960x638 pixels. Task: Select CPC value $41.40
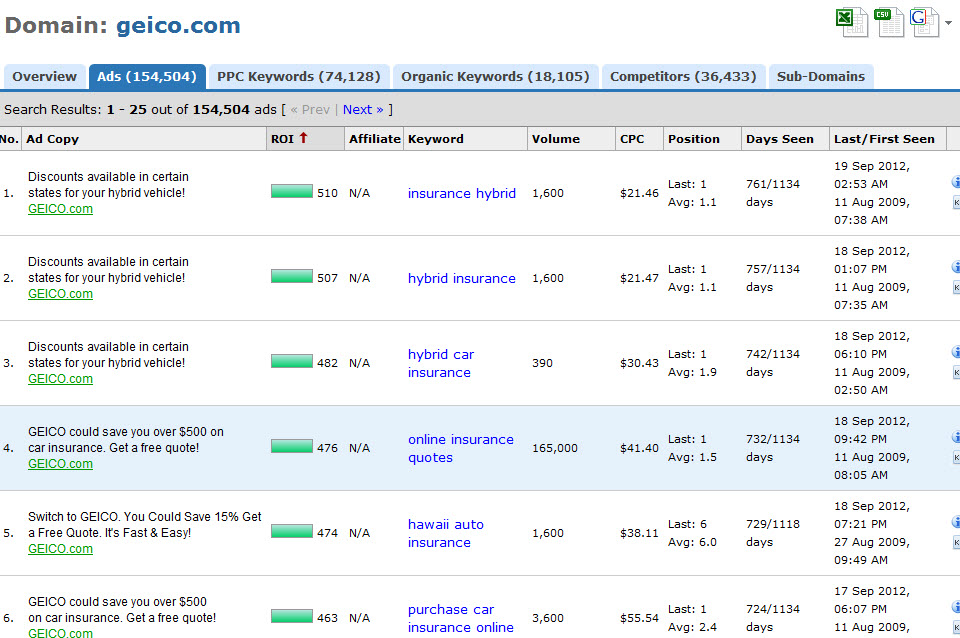pos(639,448)
